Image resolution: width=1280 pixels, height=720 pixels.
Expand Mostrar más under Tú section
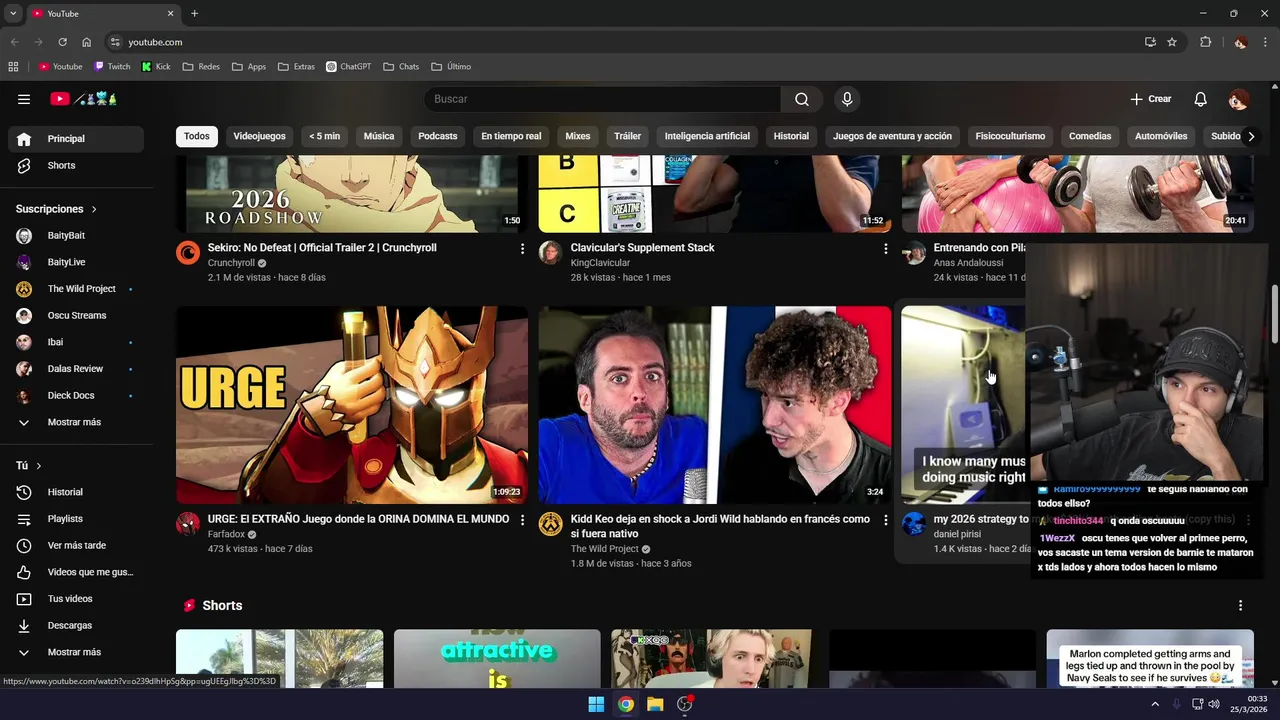(x=76, y=652)
